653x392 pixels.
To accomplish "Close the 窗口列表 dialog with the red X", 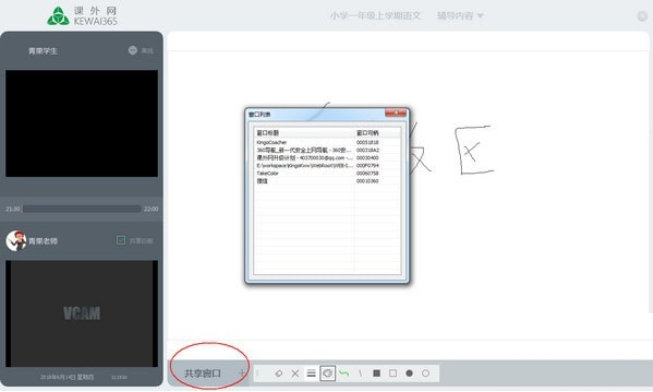I will pos(395,113).
